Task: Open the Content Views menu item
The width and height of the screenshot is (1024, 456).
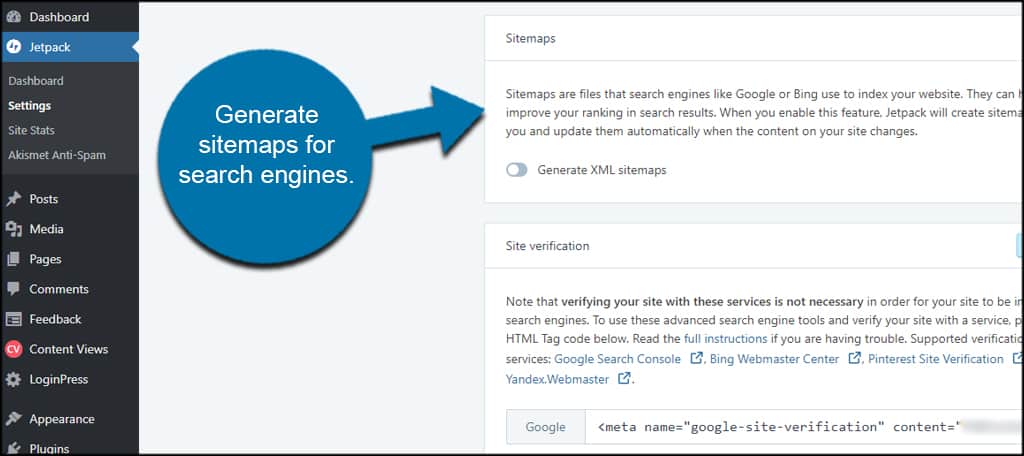Action: coord(69,350)
